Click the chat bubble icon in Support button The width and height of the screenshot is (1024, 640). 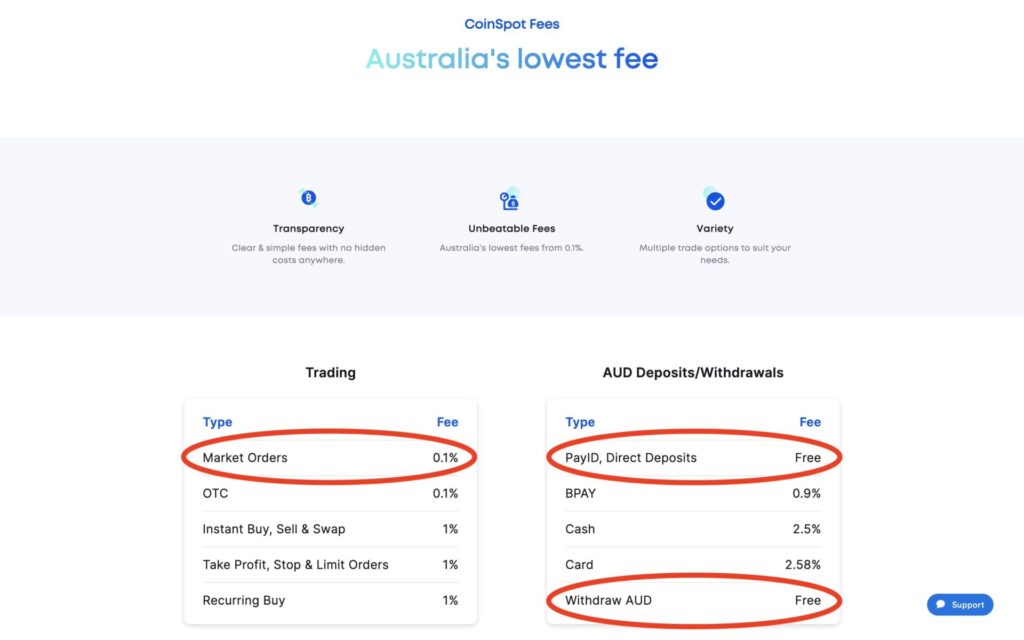[x=940, y=604]
